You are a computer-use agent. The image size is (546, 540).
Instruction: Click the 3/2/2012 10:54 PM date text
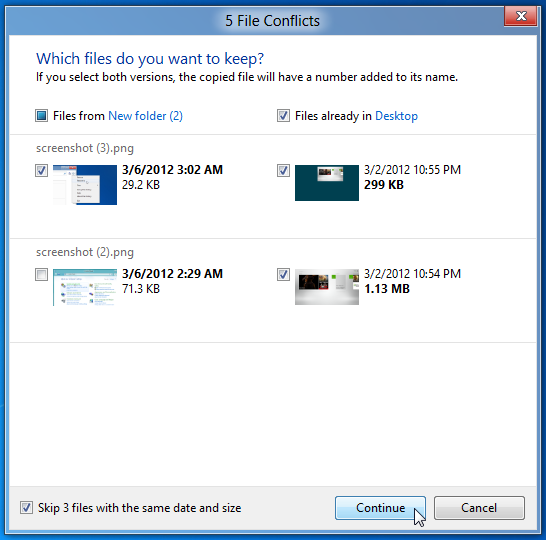(412, 274)
